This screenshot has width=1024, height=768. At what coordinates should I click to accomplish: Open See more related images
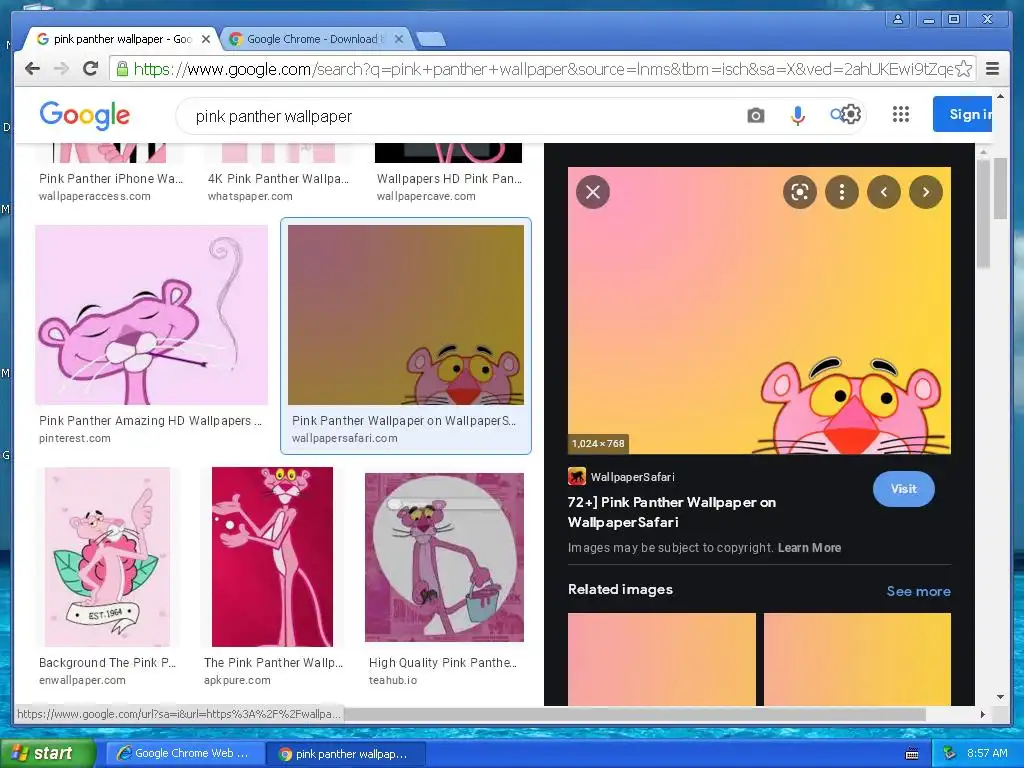tap(918, 591)
